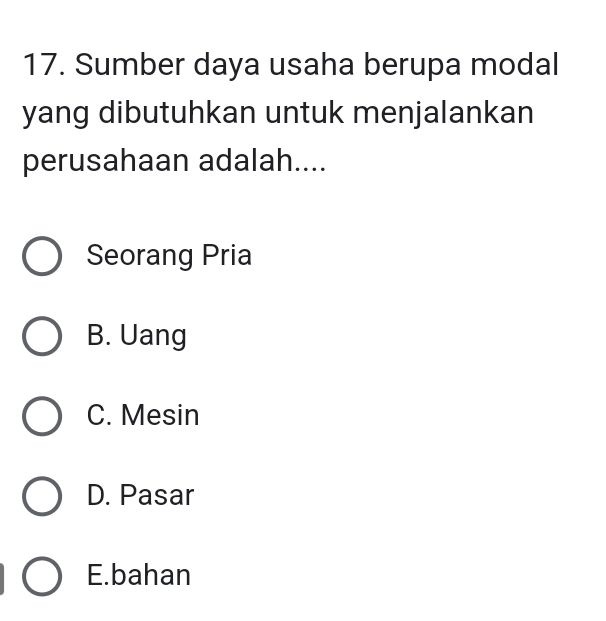
Task: Click the word perusahaan in the question
Action: (106, 162)
